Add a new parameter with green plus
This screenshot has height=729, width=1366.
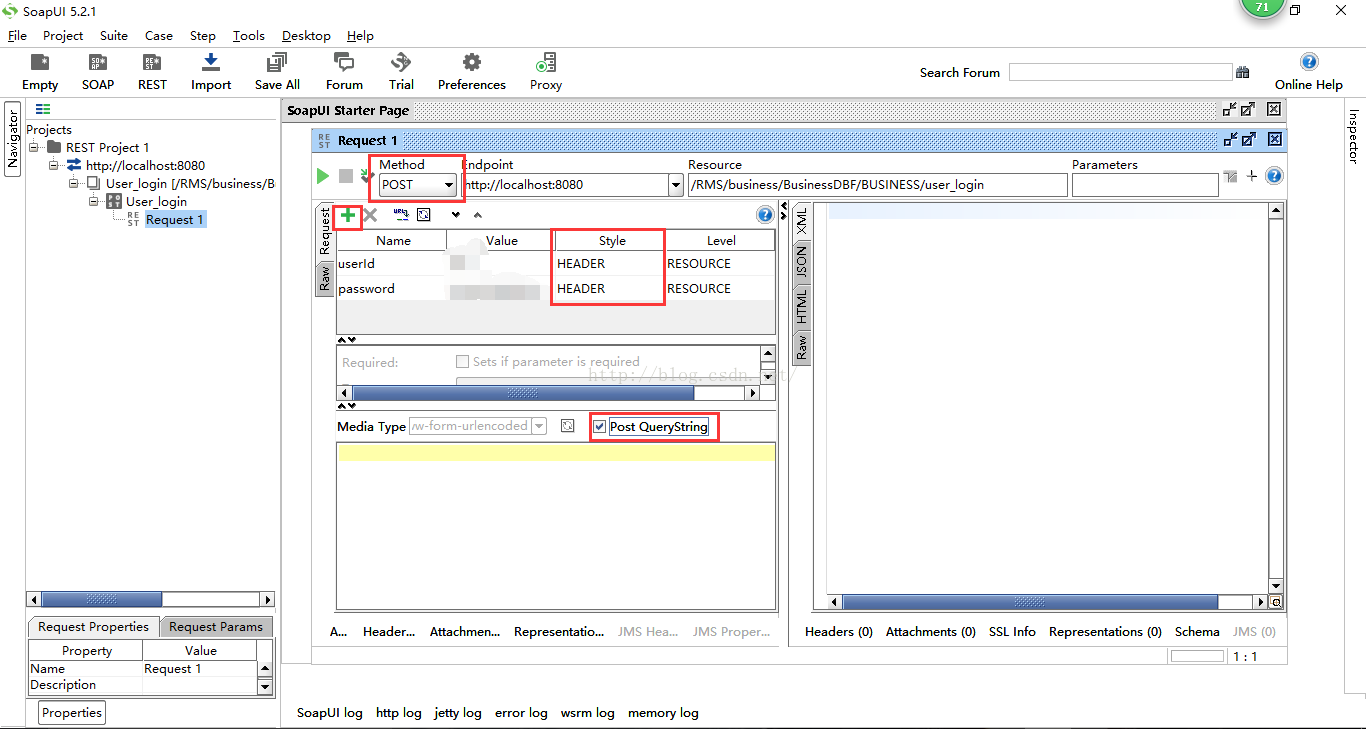coord(347,215)
